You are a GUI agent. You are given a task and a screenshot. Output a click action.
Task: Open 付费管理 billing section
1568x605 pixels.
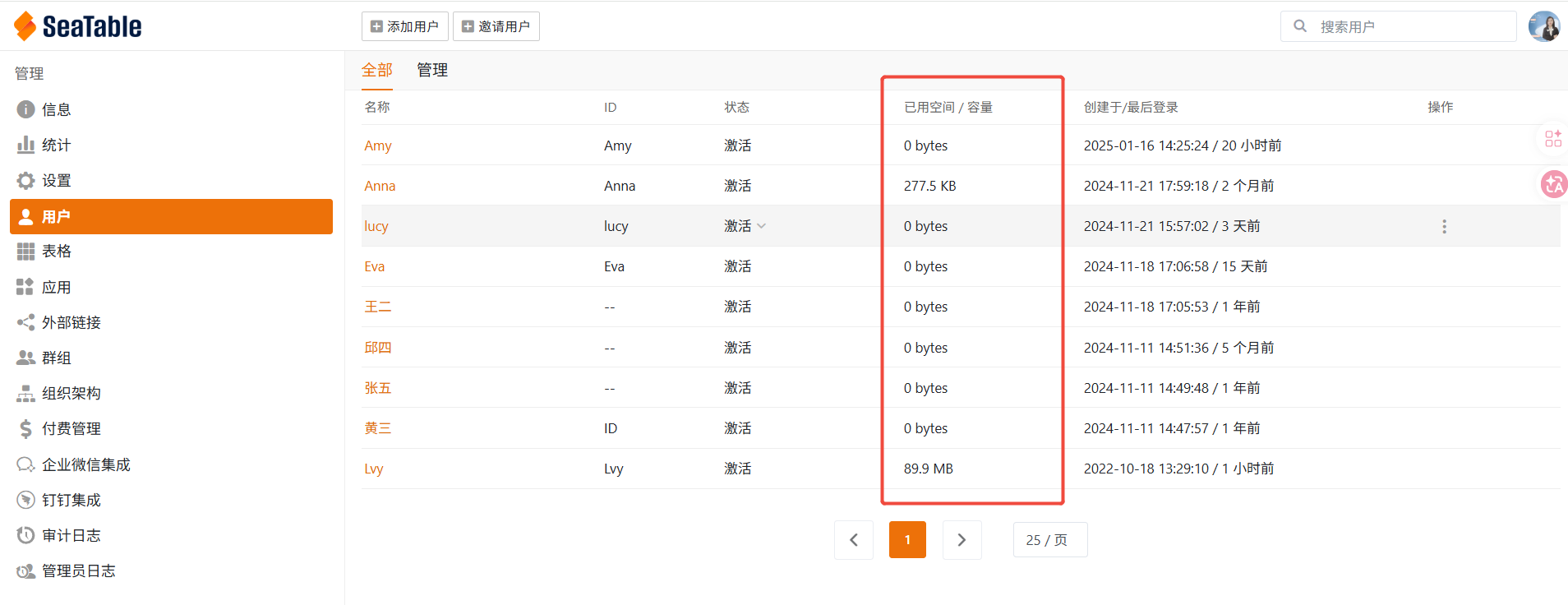pyautogui.click(x=71, y=429)
